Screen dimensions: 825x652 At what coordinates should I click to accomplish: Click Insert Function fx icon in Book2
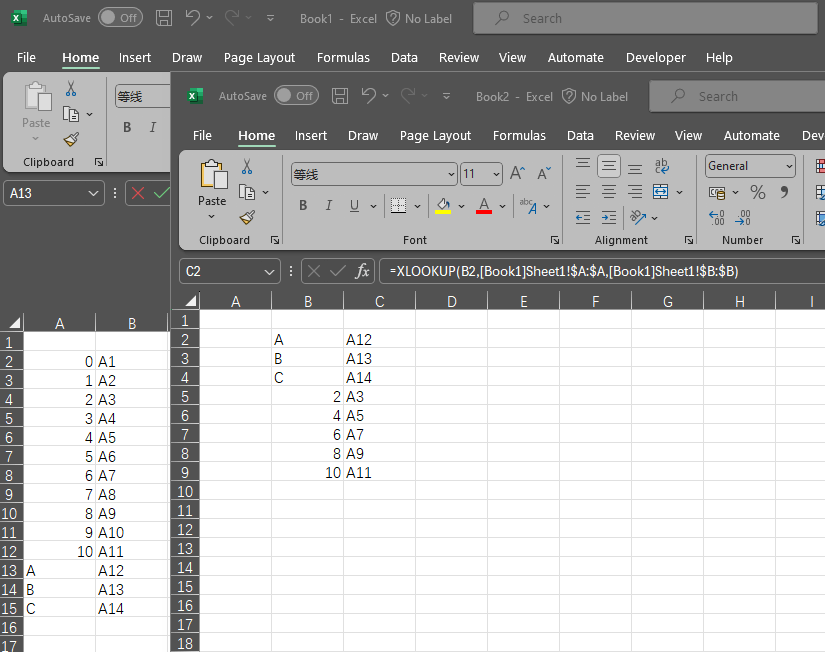[362, 272]
